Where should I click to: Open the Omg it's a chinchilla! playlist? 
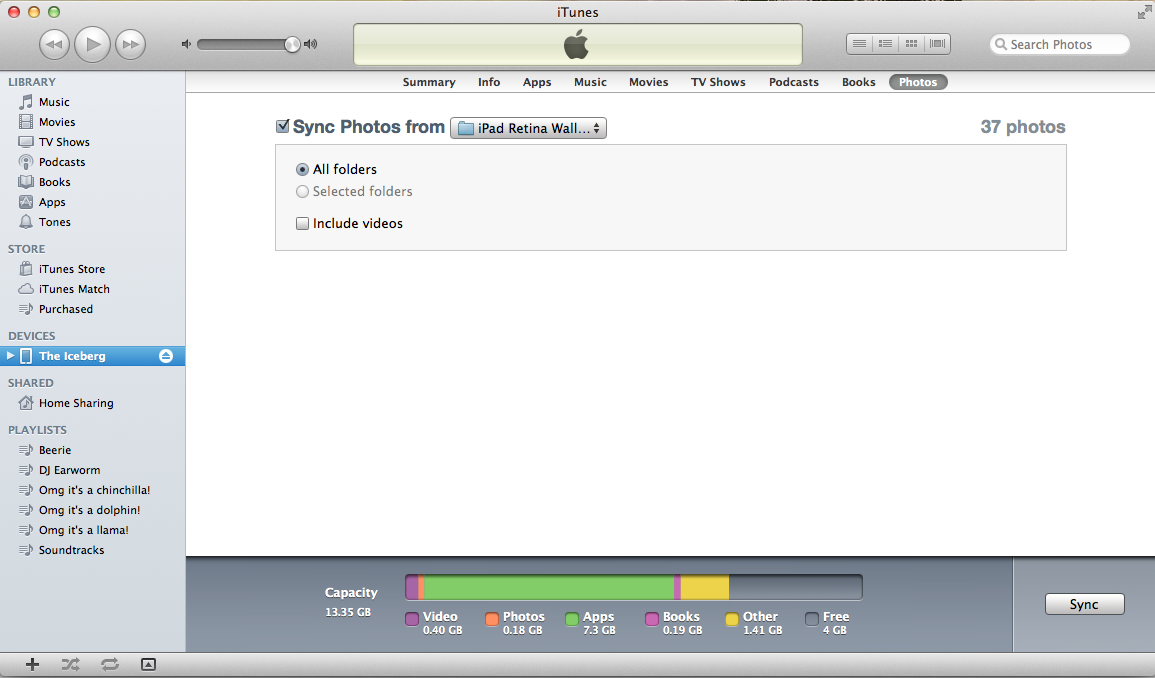click(x=93, y=489)
